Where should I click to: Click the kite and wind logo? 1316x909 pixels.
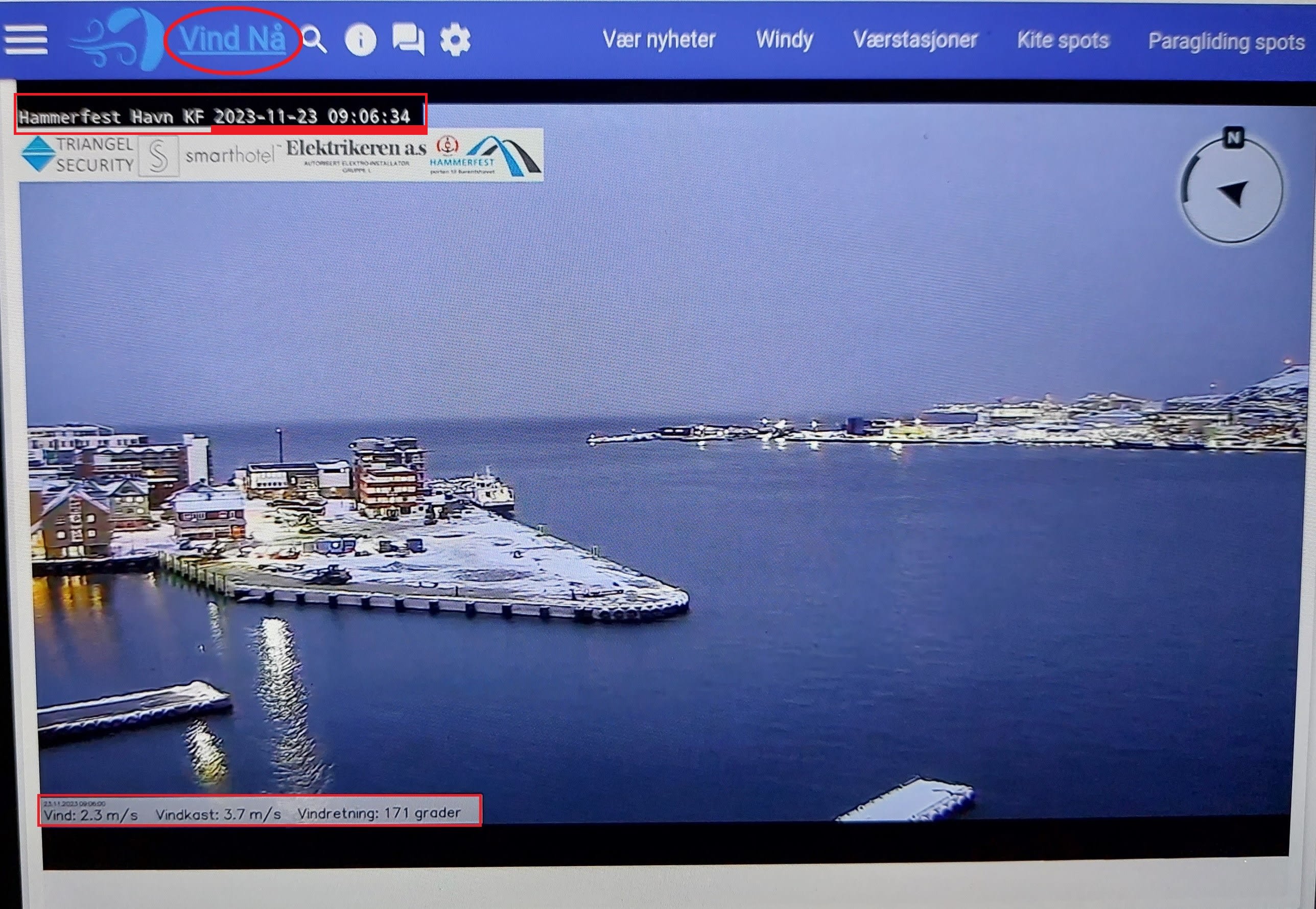click(117, 40)
